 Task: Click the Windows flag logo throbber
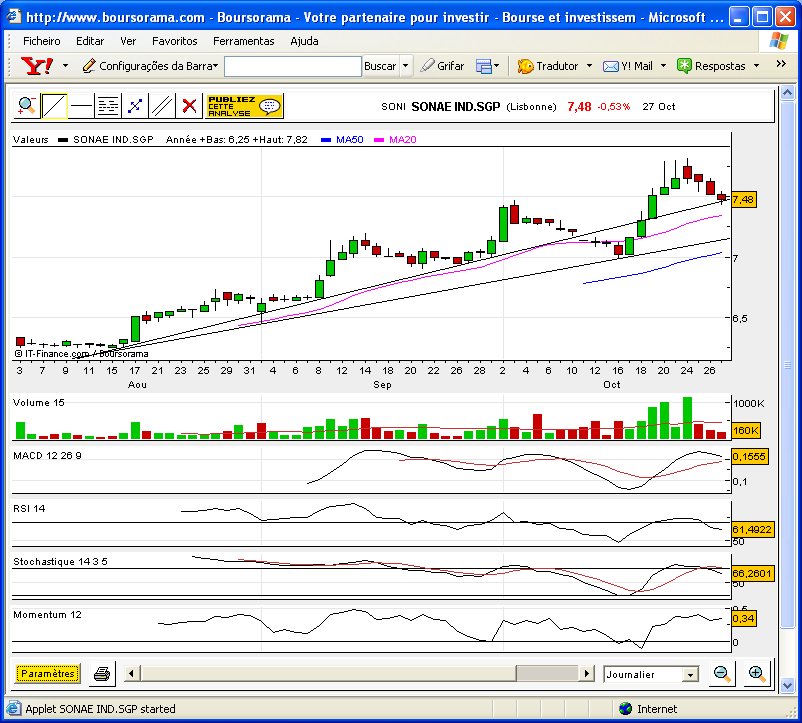click(778, 40)
